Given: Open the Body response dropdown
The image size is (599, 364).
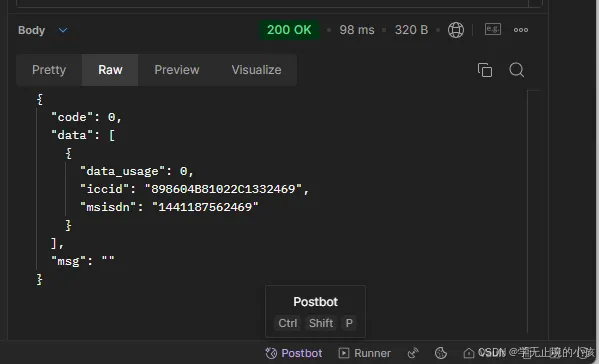Looking at the screenshot, I should (43, 30).
